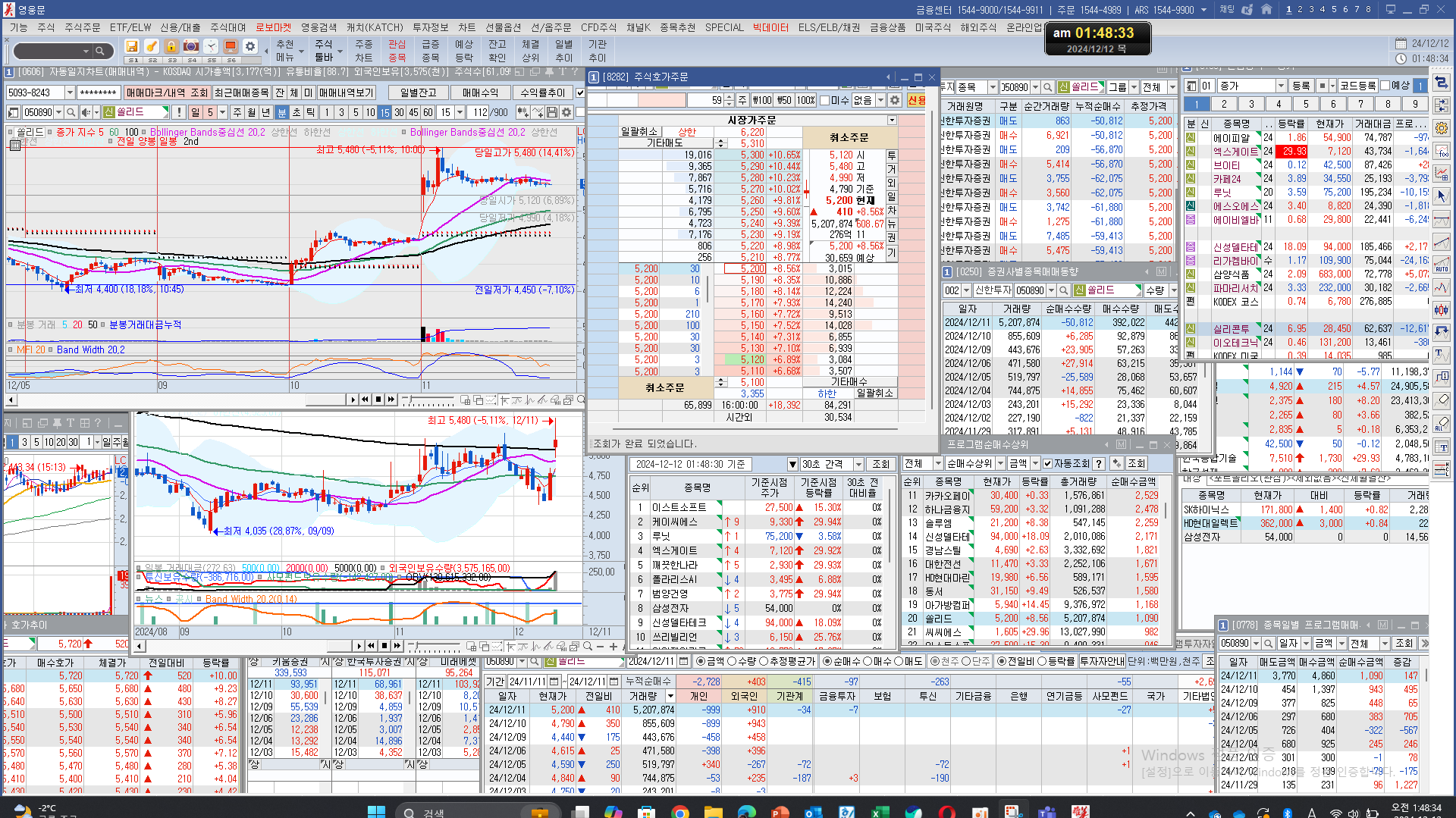
Task: Select watchlist group tab 3
Action: pyautogui.click(x=1251, y=104)
